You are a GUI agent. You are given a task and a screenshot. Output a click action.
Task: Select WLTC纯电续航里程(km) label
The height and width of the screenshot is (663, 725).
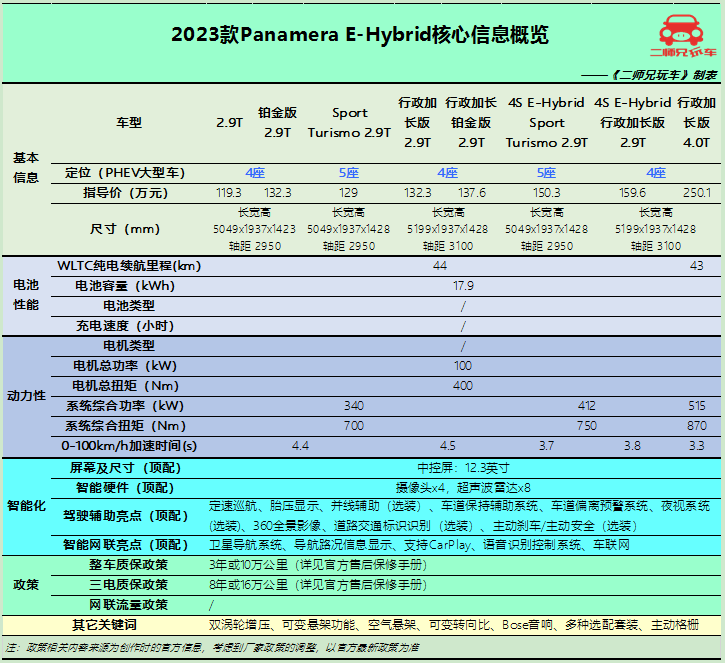click(x=129, y=266)
